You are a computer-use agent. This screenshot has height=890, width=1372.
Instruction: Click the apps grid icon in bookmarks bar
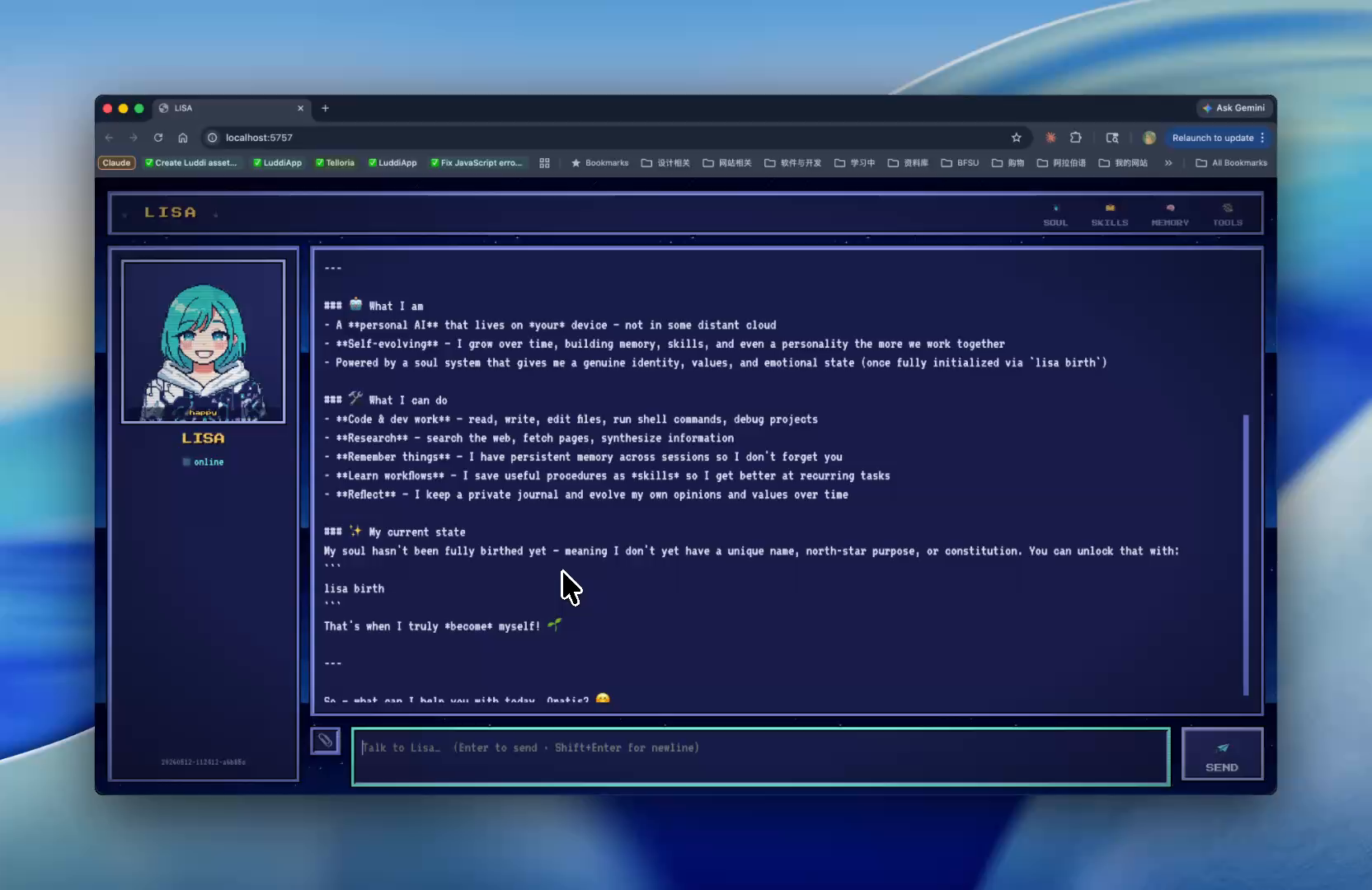[x=544, y=163]
